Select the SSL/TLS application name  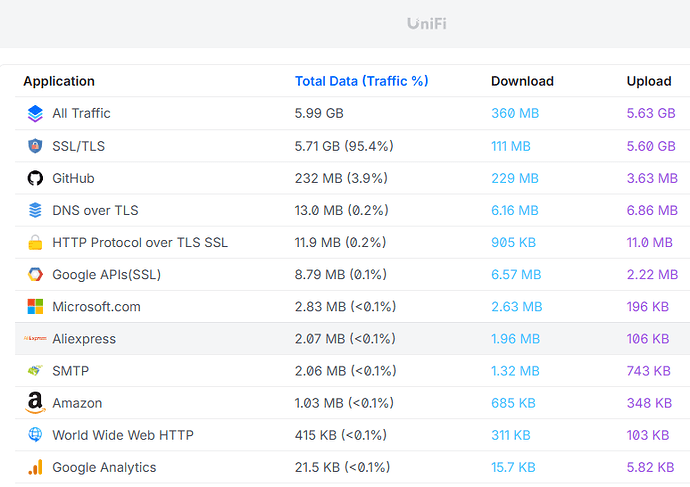point(79,146)
